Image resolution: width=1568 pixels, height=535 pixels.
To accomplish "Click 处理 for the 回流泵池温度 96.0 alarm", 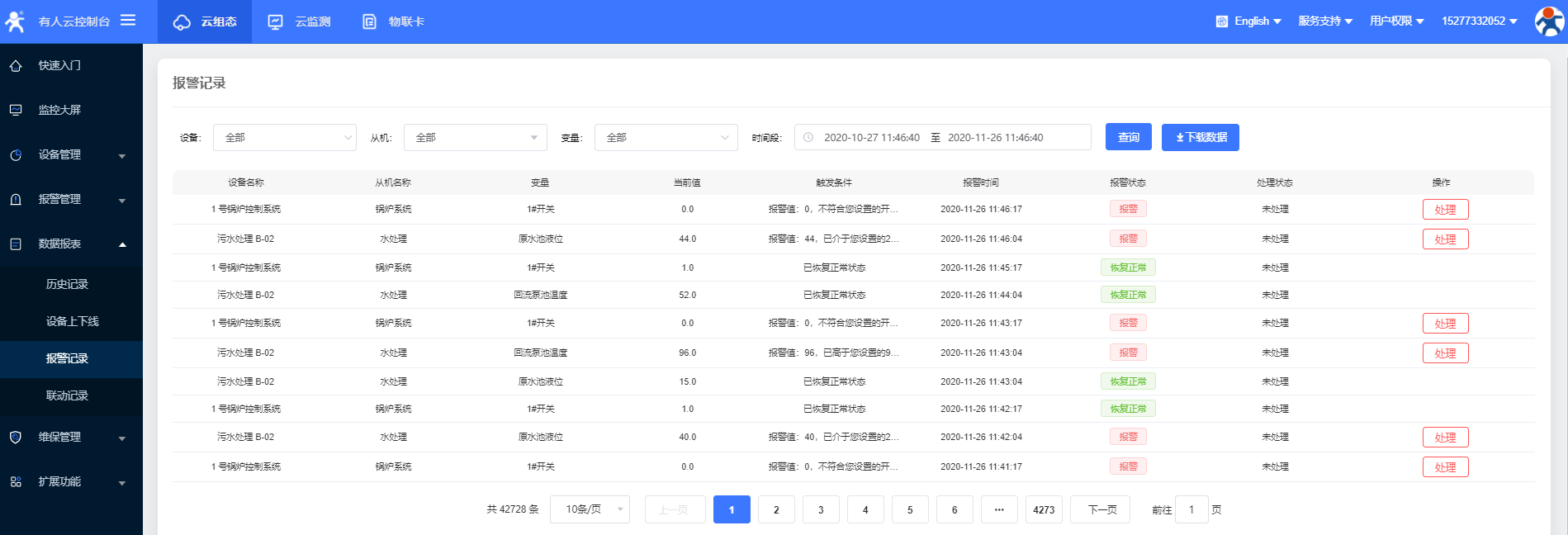I will [1446, 353].
